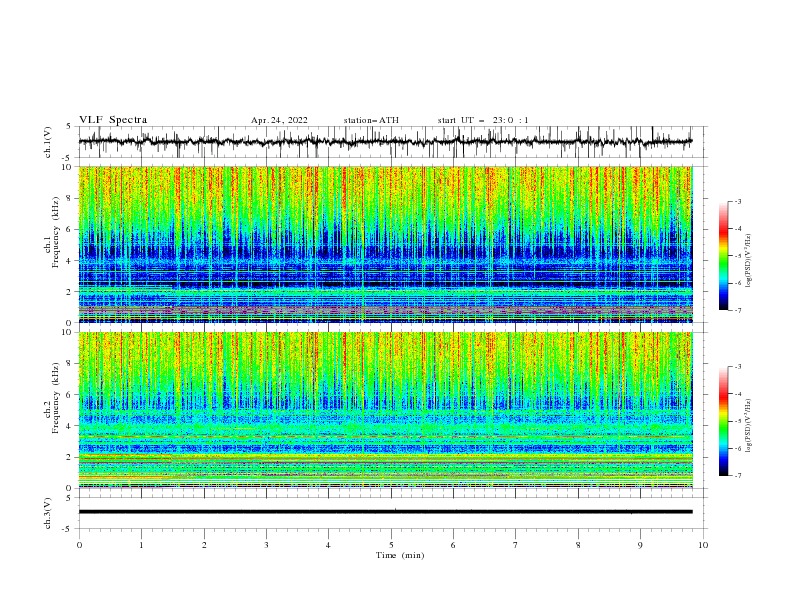
Task: Click the ch.2 'Frequency (kHz)' axis label
Action: pyautogui.click(x=56, y=398)
